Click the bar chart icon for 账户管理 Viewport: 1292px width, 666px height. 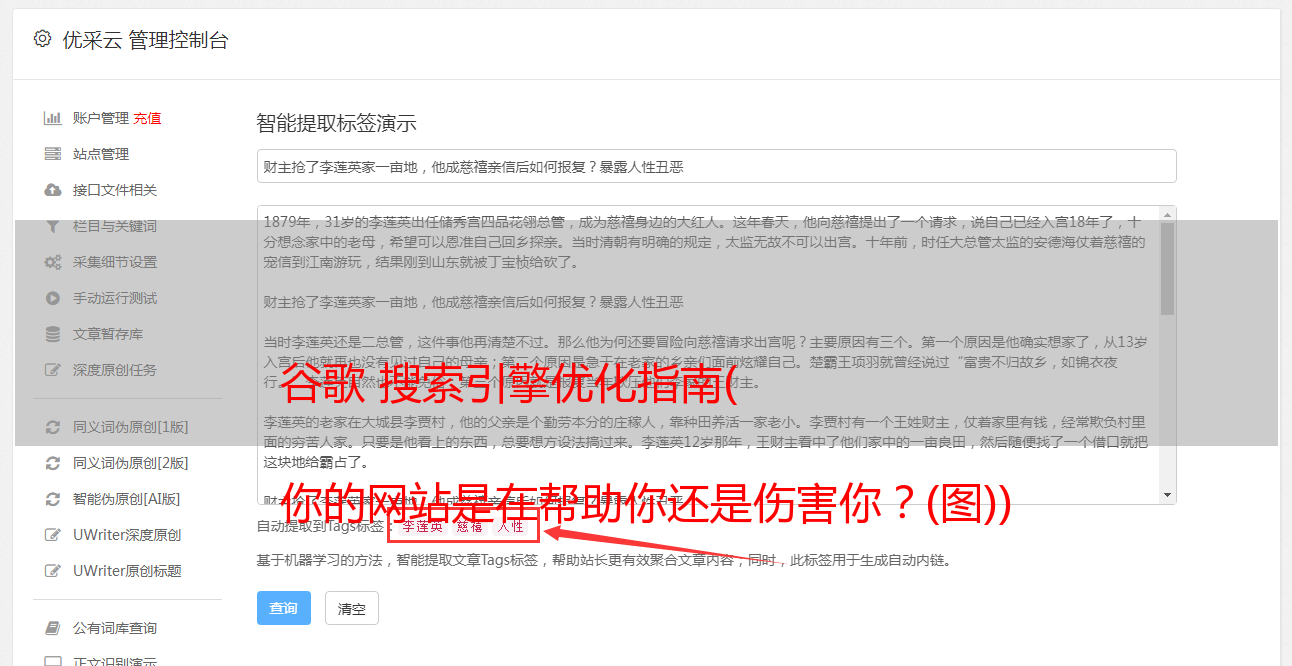[53, 118]
